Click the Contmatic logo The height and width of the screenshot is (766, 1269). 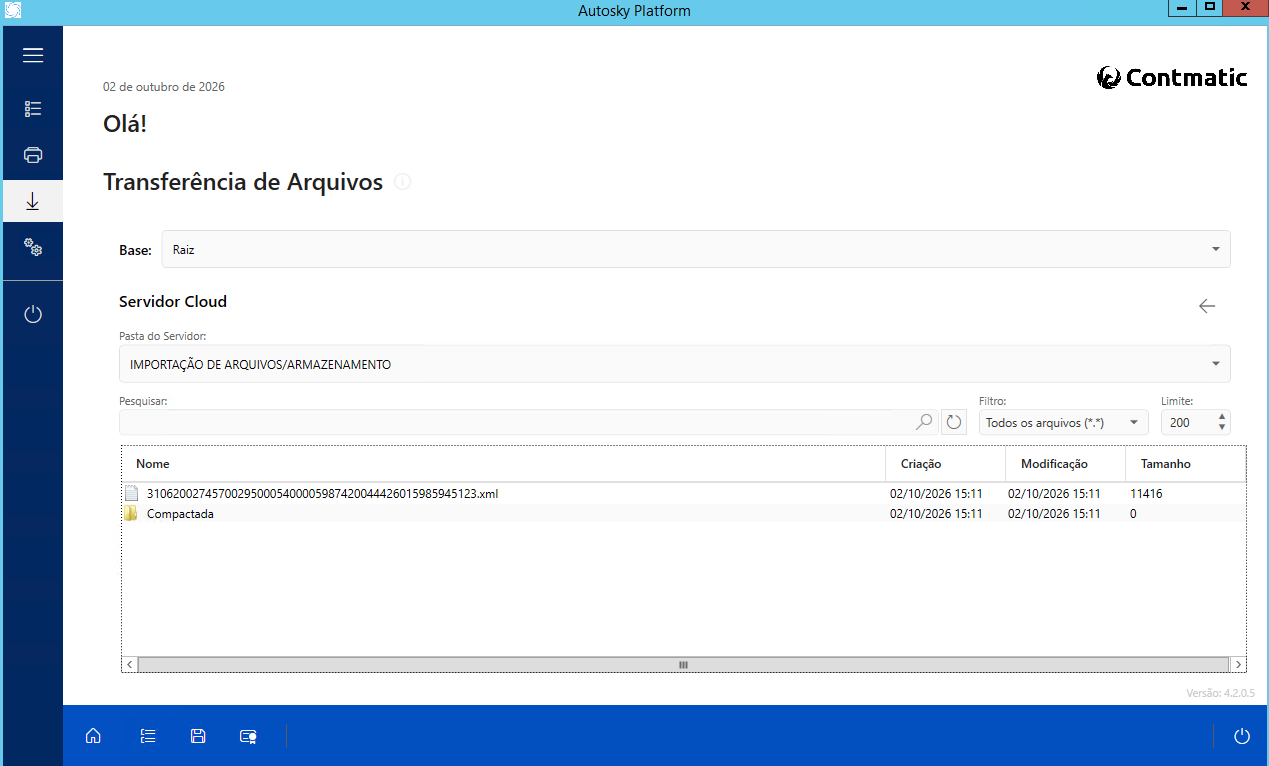(1172, 77)
